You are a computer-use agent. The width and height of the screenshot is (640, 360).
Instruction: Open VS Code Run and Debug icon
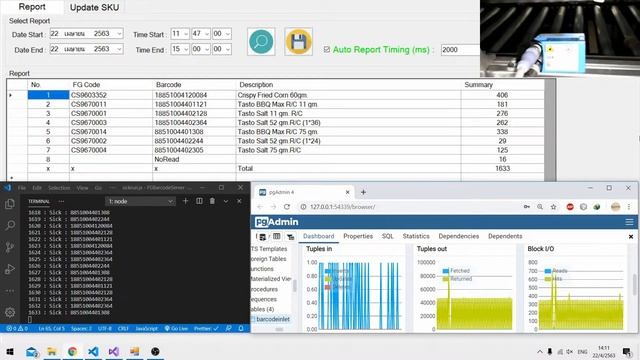click(x=10, y=269)
